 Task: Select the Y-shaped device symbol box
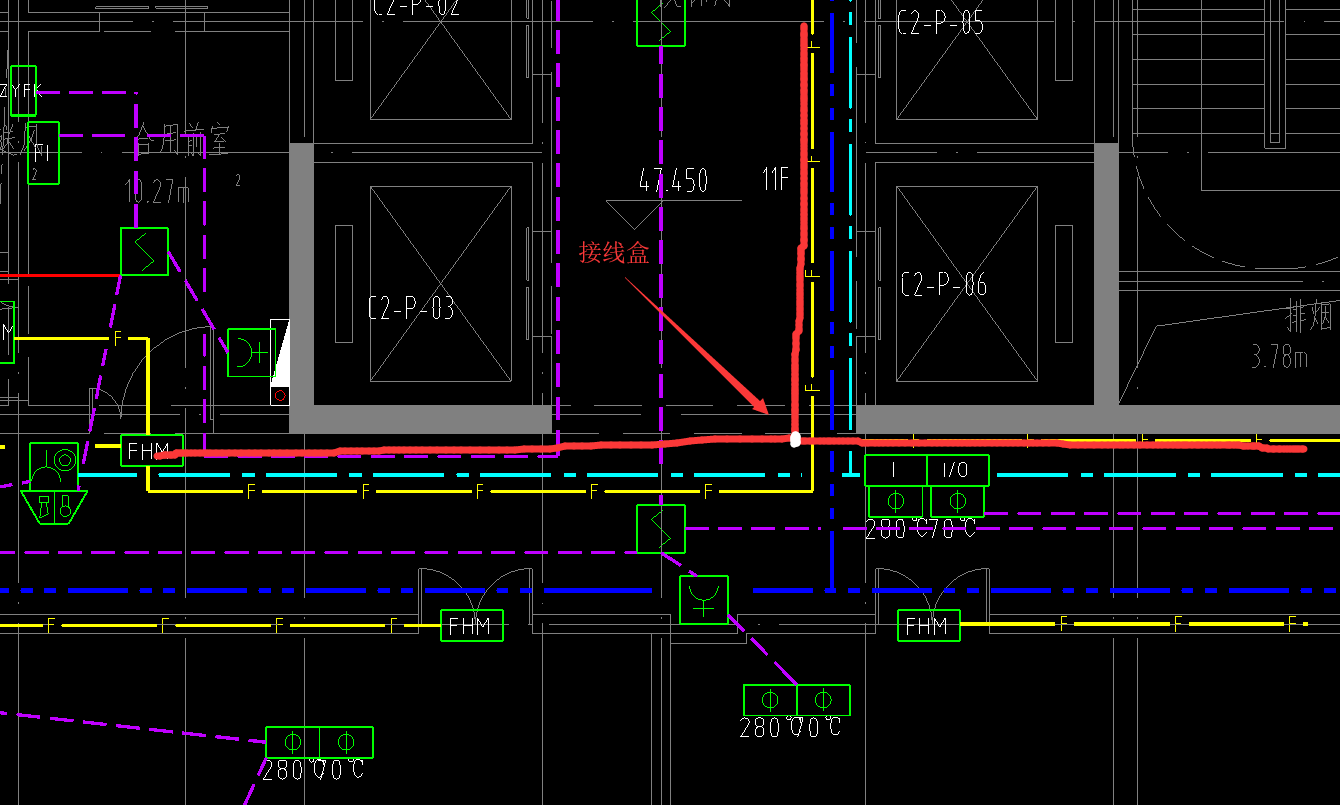pos(704,600)
